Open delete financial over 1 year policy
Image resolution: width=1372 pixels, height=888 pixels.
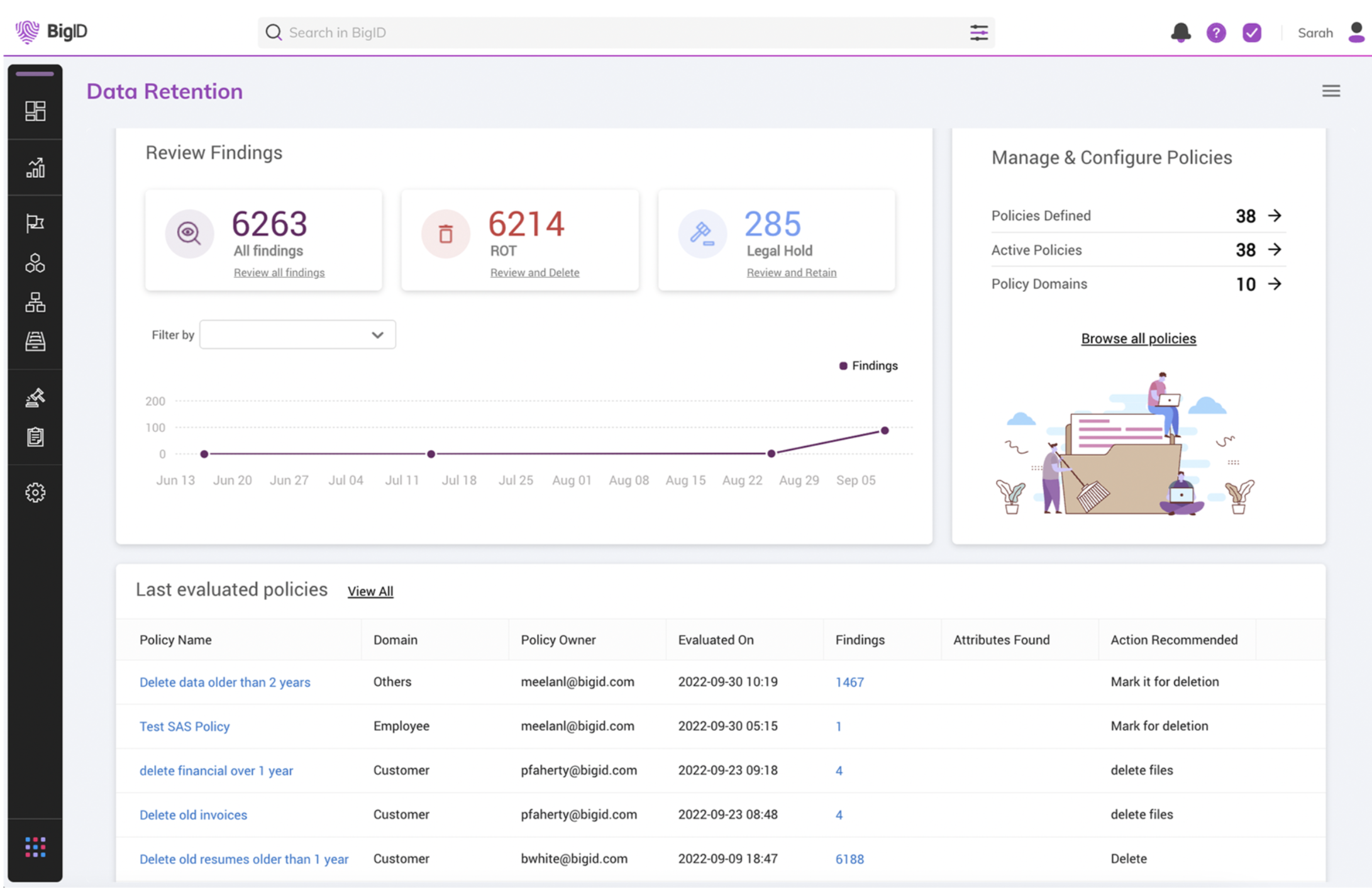(216, 770)
